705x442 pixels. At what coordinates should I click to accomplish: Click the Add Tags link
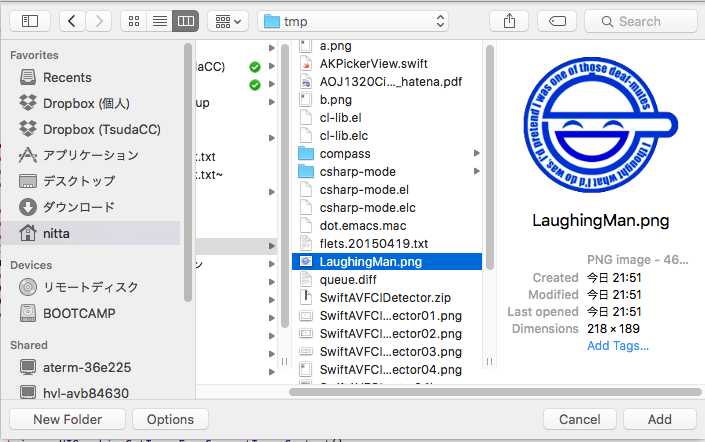618,346
